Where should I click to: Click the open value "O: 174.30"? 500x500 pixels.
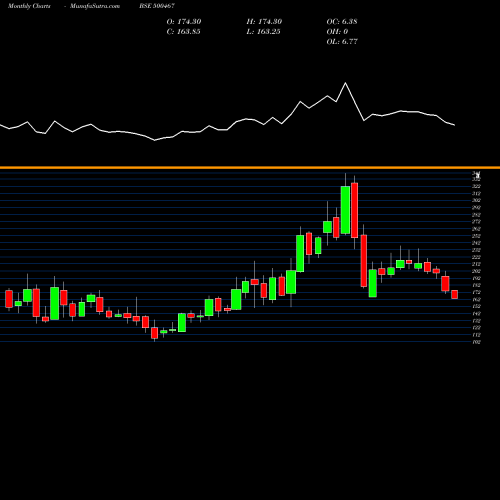[184, 22]
